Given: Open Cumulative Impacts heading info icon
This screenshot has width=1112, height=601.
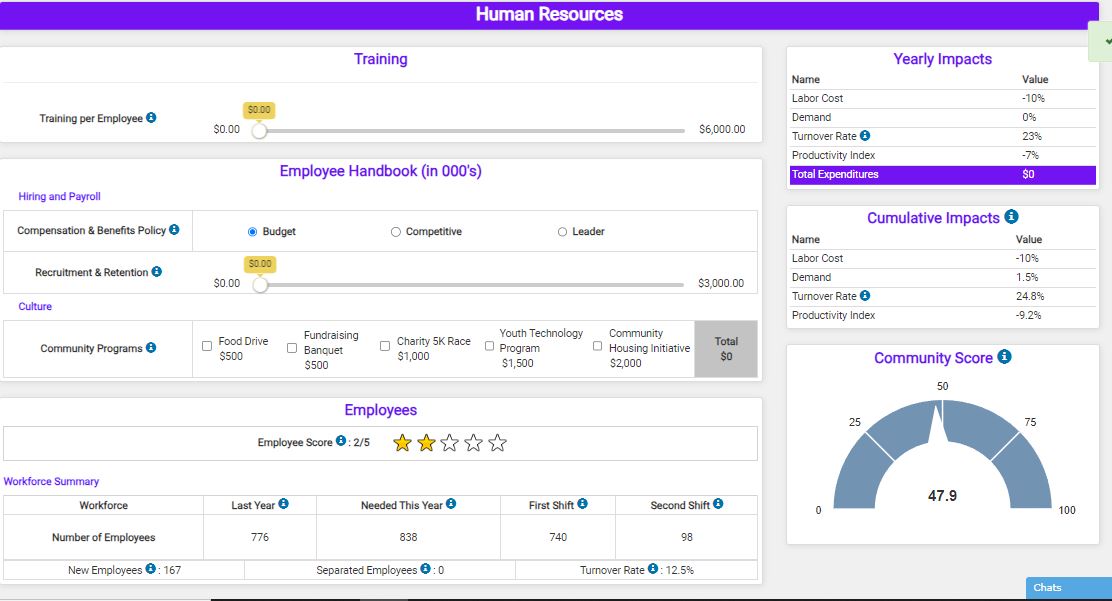Looking at the screenshot, I should [x=1012, y=216].
